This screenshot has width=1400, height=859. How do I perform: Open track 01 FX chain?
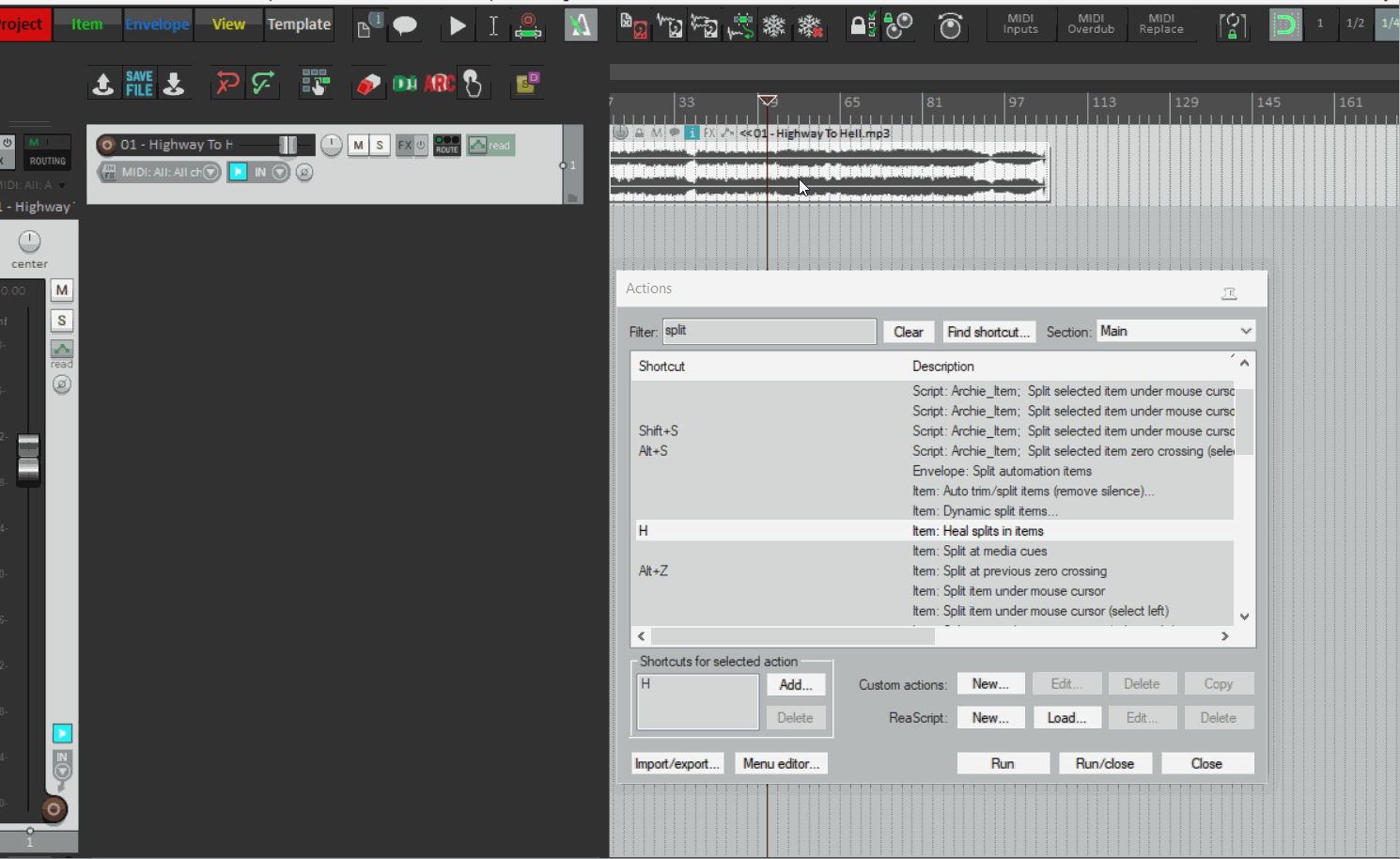coord(405,145)
